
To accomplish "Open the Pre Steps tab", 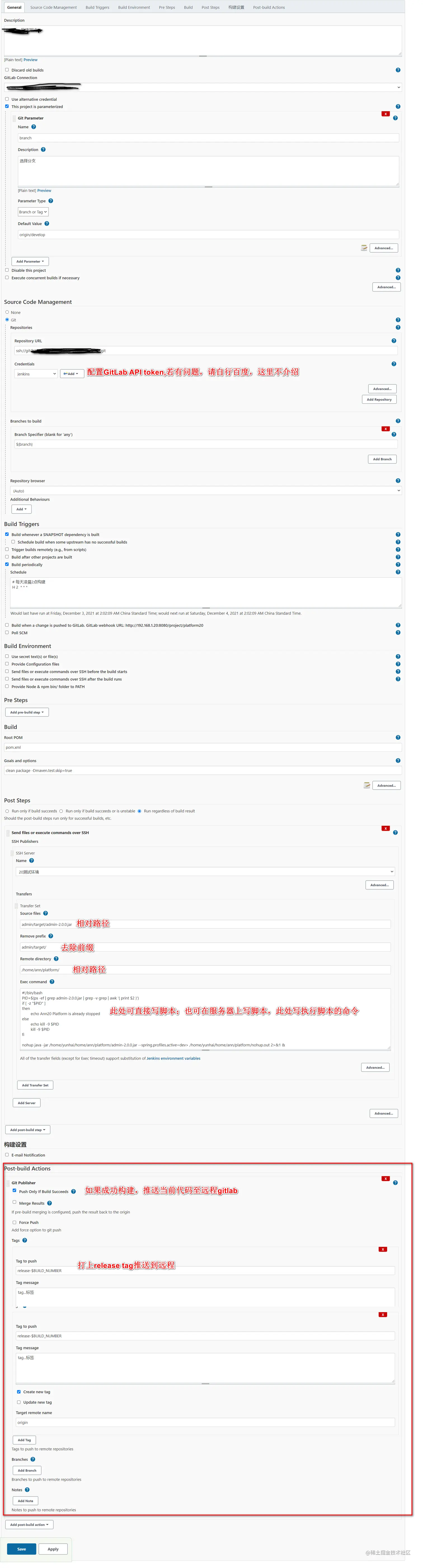I will point(166,7).
